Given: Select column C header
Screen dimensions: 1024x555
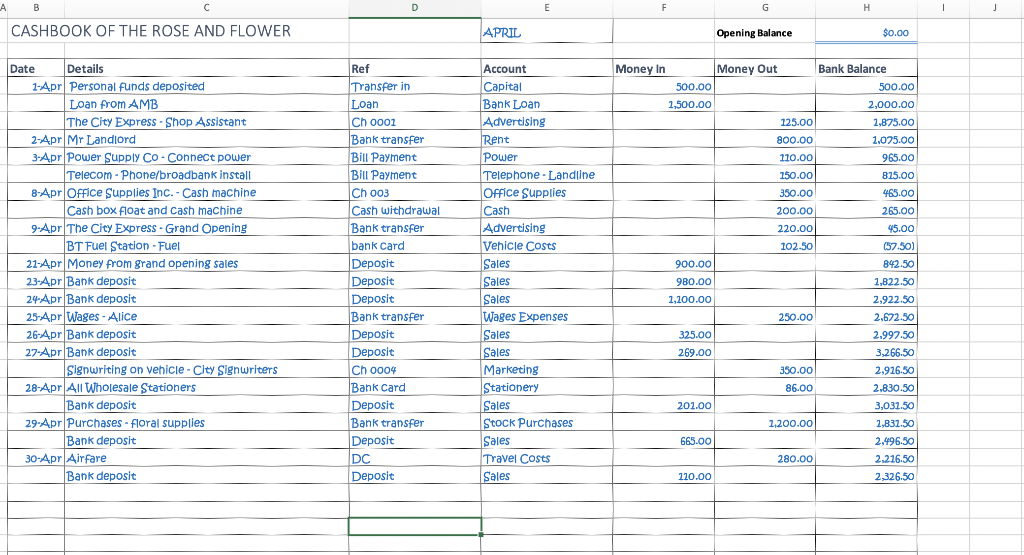Looking at the screenshot, I should click(206, 8).
